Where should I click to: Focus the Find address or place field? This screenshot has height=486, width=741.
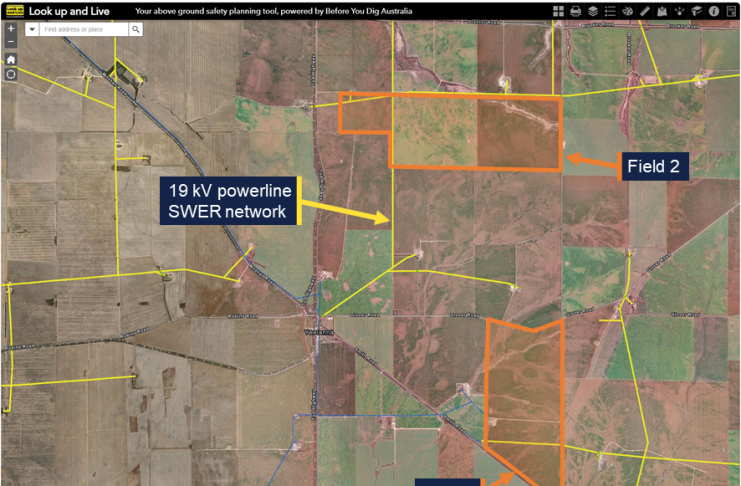tap(84, 30)
